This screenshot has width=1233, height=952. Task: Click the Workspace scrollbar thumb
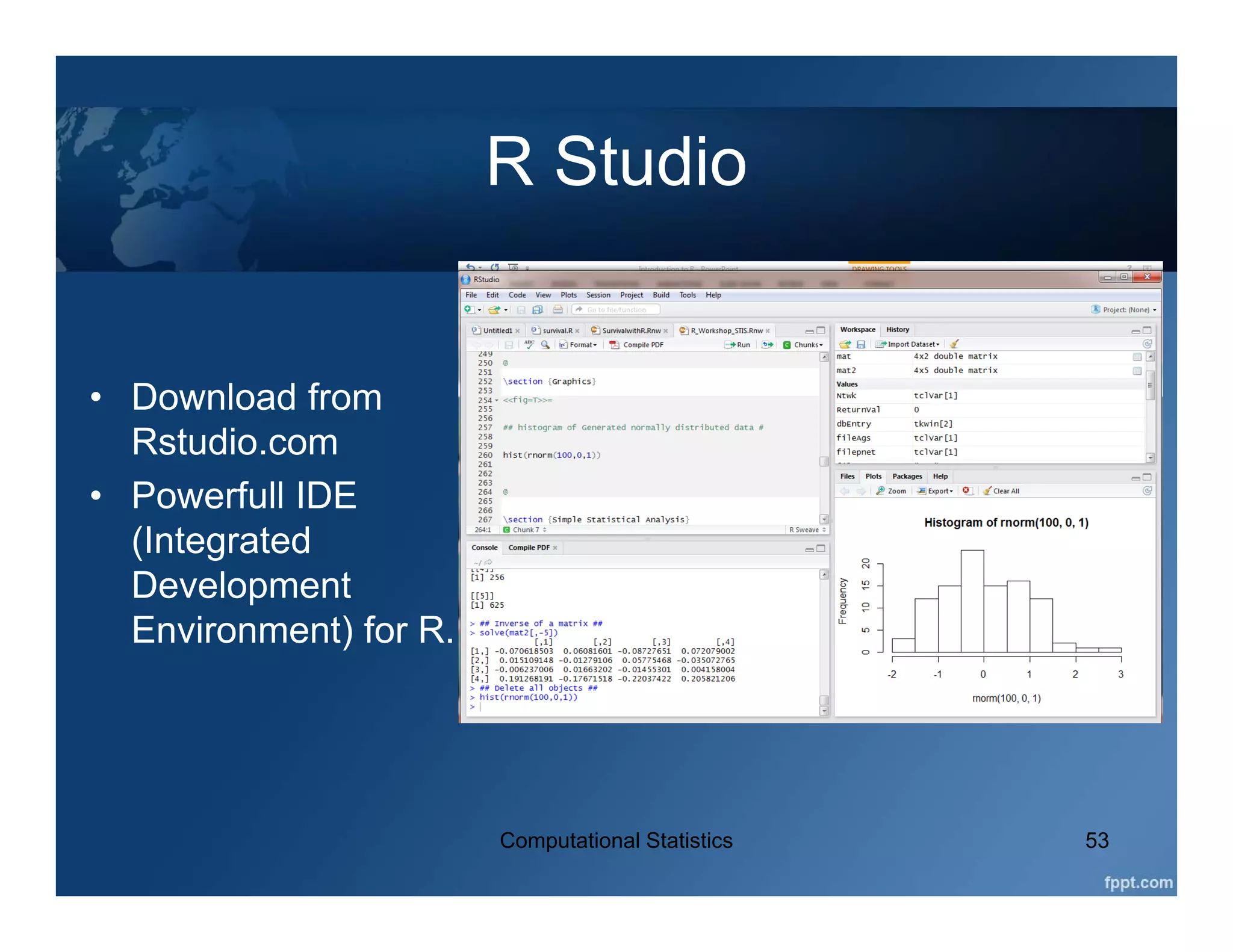(x=1150, y=385)
